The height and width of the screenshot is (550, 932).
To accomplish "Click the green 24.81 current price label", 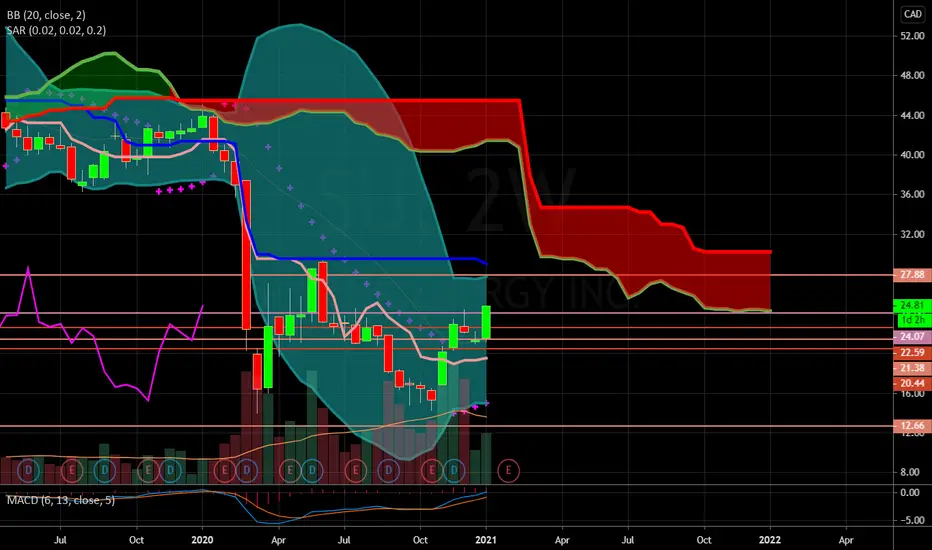I will (x=912, y=305).
